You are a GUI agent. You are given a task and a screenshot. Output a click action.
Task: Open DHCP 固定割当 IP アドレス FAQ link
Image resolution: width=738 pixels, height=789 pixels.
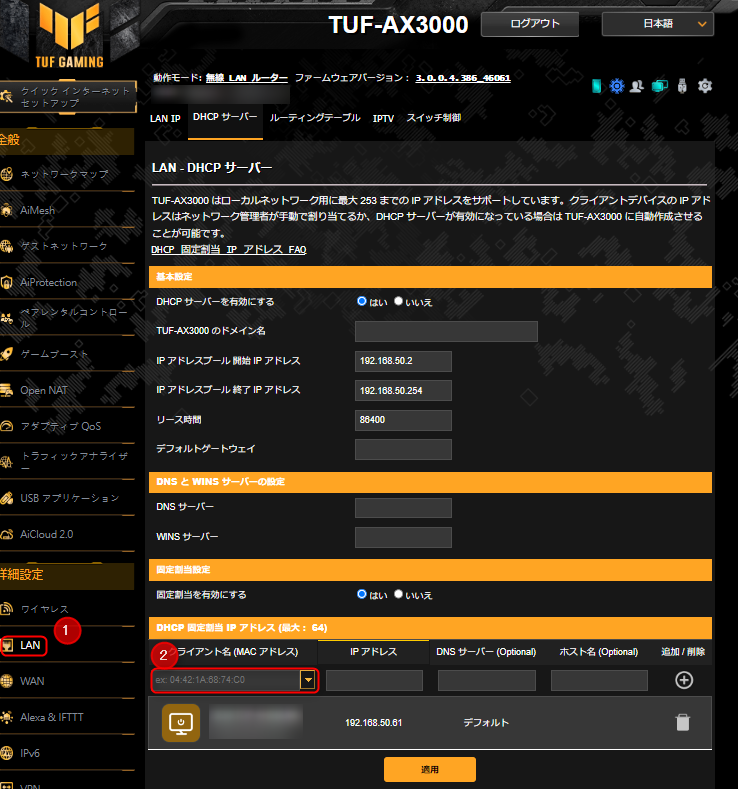(x=229, y=250)
